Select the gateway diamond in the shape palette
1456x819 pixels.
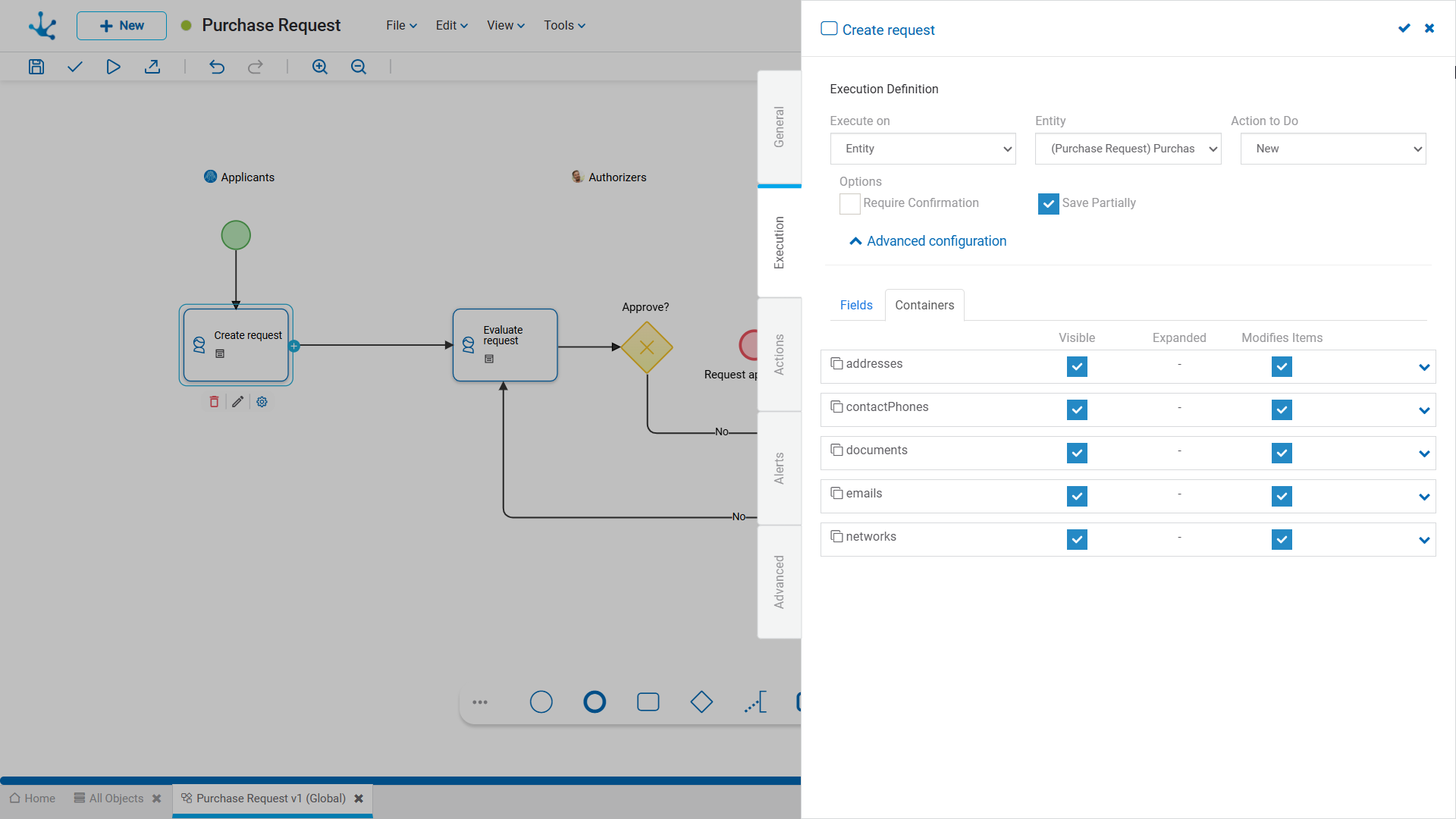click(701, 702)
